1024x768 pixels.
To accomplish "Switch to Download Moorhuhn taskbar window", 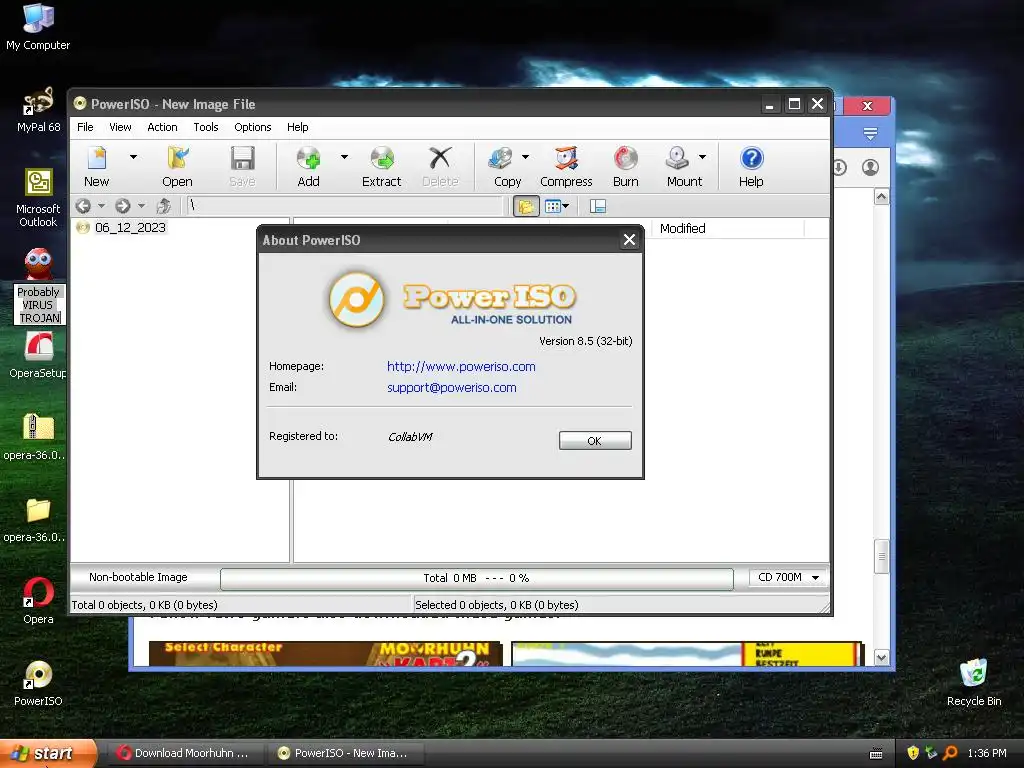I will (x=185, y=753).
